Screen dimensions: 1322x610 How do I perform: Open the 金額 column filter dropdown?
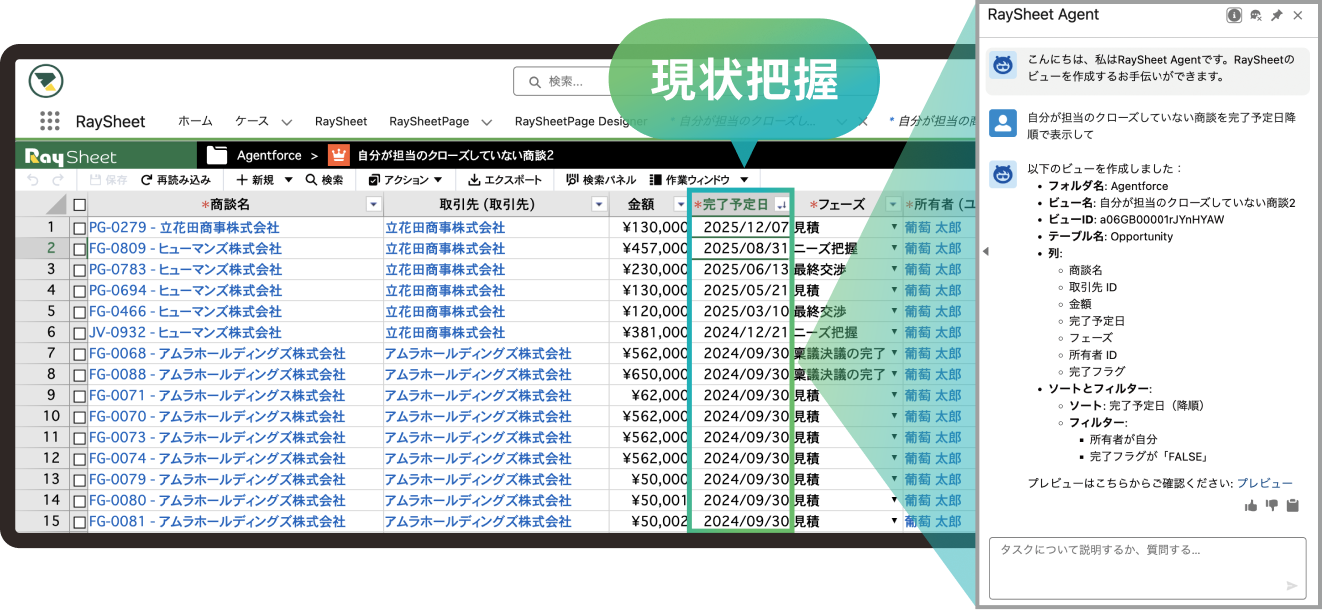(680, 204)
